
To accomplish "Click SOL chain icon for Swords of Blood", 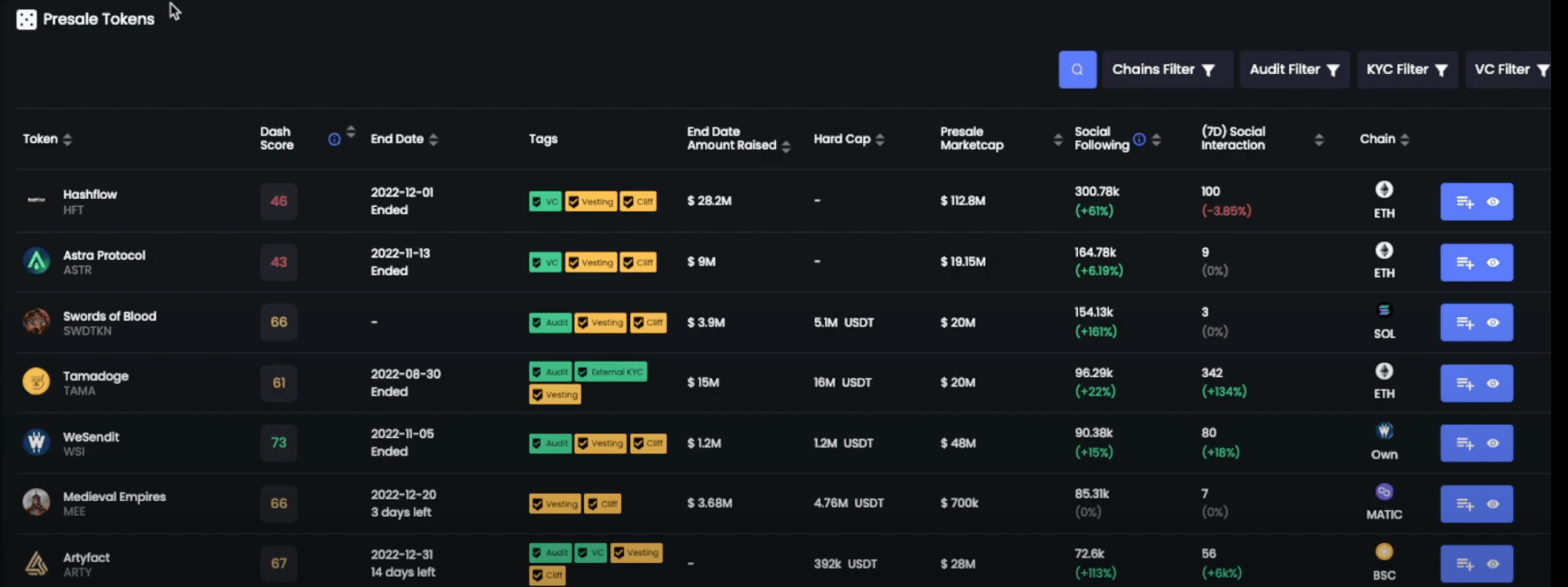I will [x=1384, y=310].
